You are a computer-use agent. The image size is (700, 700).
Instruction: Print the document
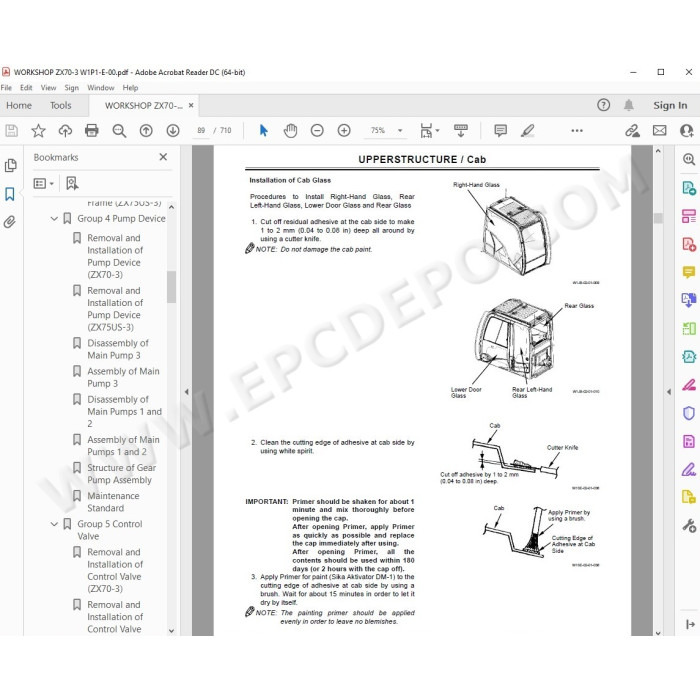pos(92,130)
